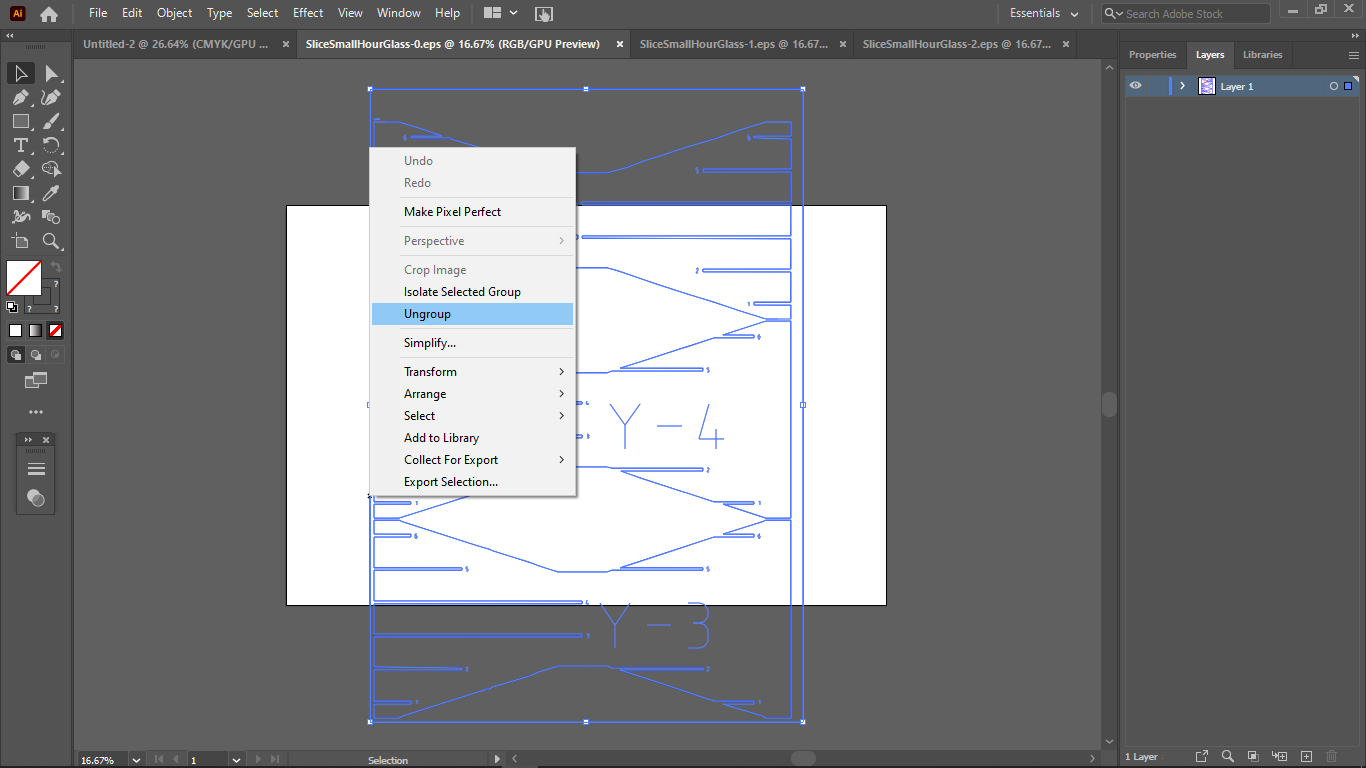Choose Export Selection...
The height and width of the screenshot is (768, 1366).
point(472,482)
